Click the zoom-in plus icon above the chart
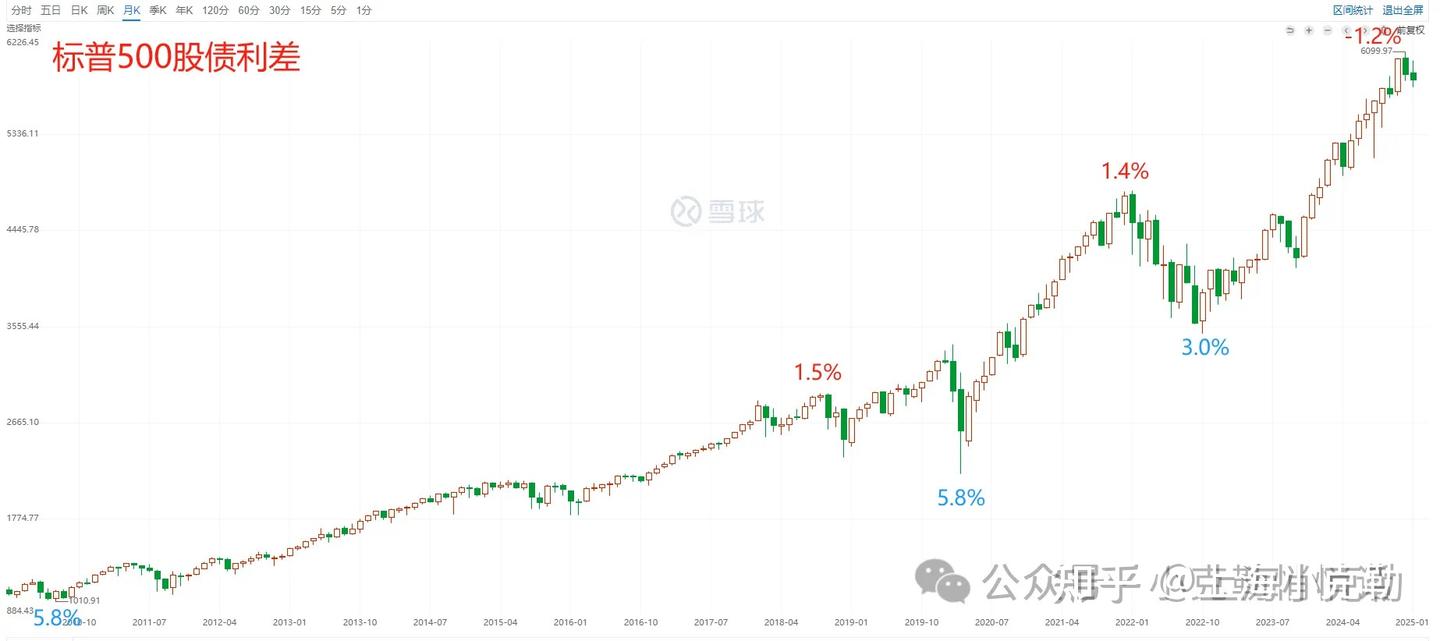The image size is (1440, 641). 1308,30
